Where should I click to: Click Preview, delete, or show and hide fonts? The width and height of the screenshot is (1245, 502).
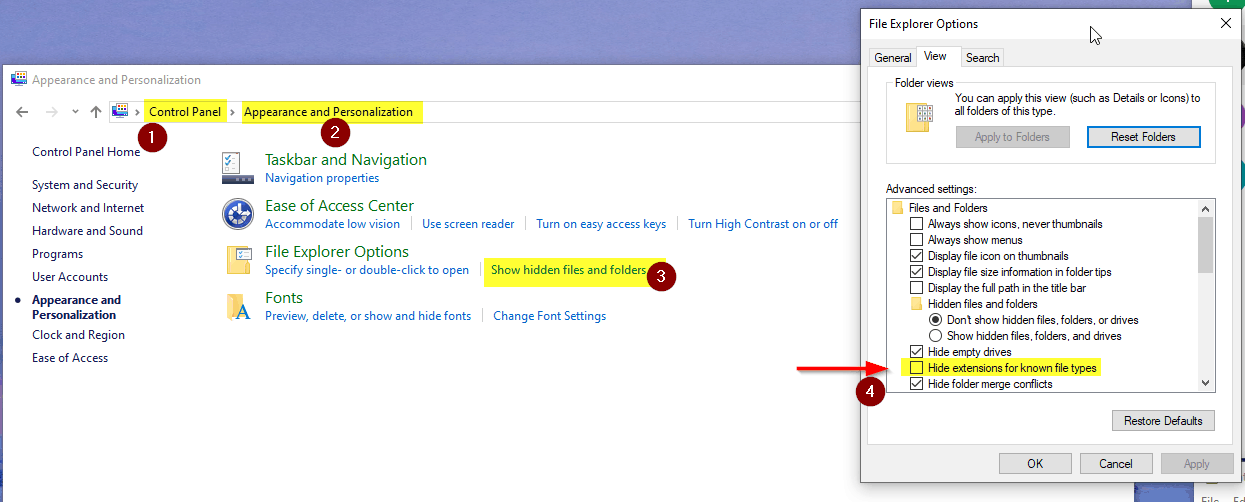[x=368, y=316]
